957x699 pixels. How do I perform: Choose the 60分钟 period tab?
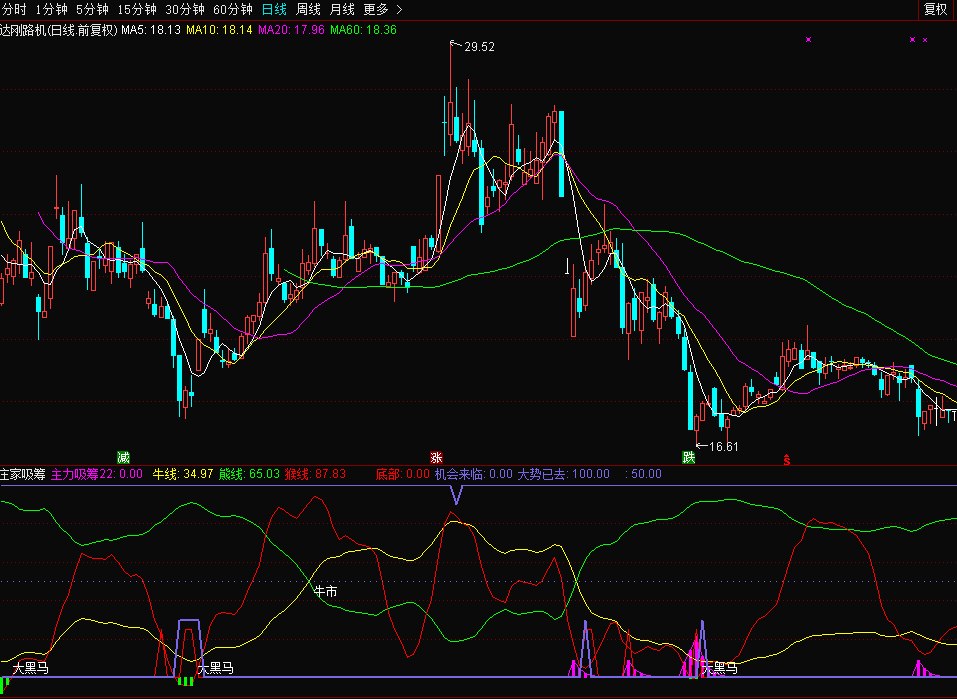(233, 9)
